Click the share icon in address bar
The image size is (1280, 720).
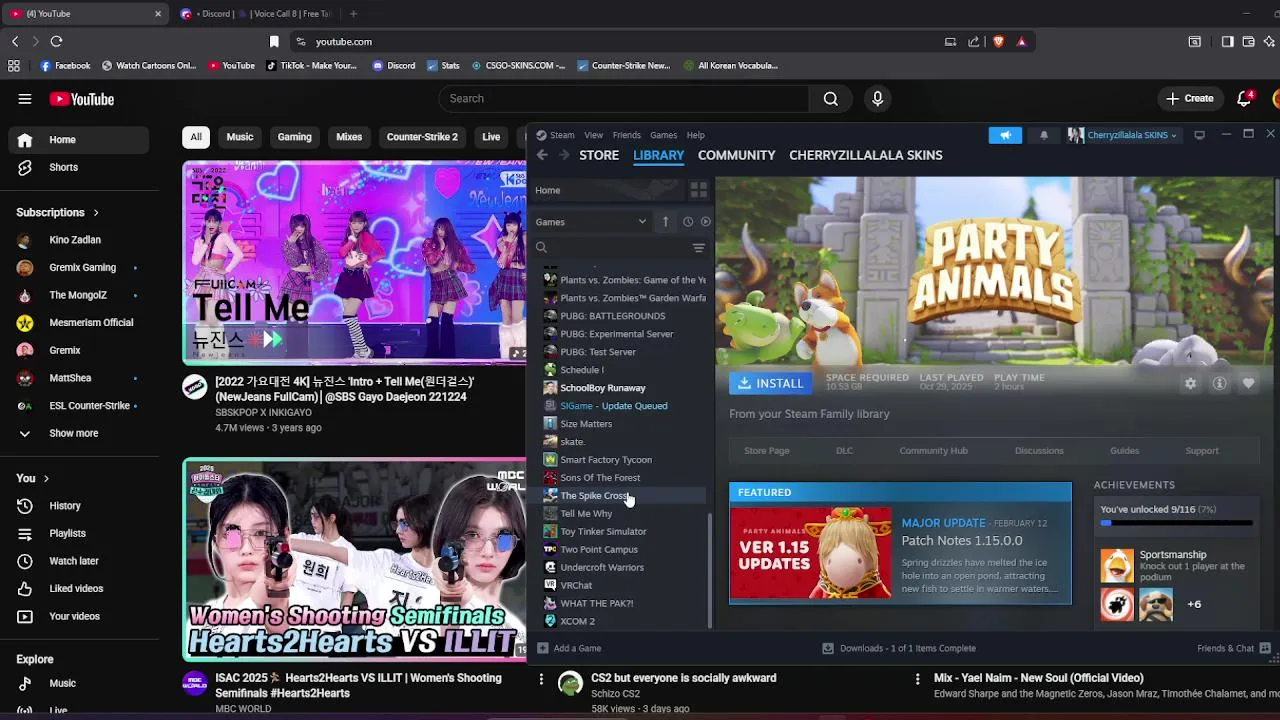click(x=973, y=42)
